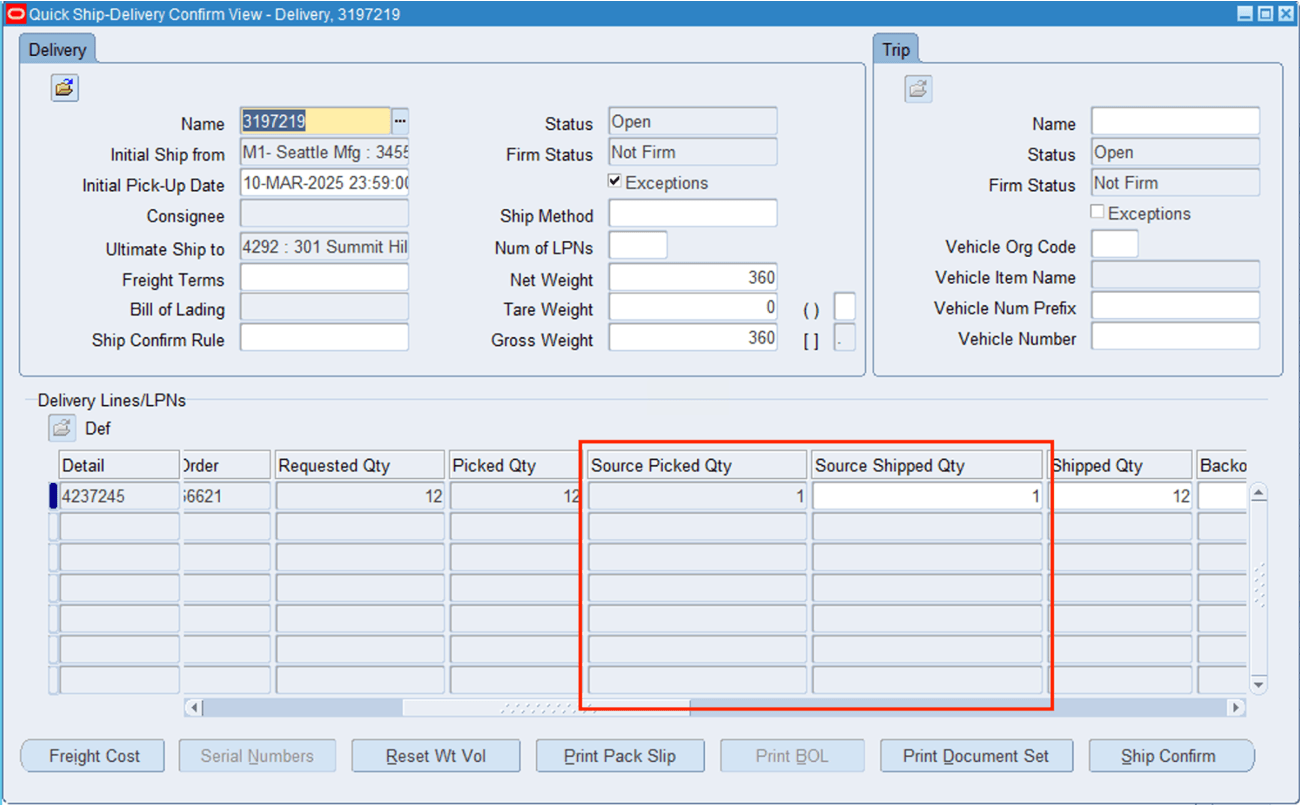Toggle the Trip Exceptions checkbox
The width and height of the screenshot is (1300, 805).
(x=1098, y=212)
